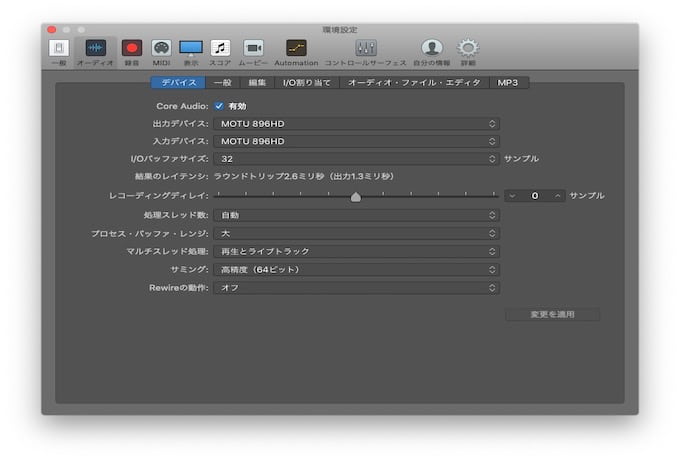Open the 入力デバイス MOTU 896HD dropdown
680x460 pixels.
pyautogui.click(x=356, y=141)
